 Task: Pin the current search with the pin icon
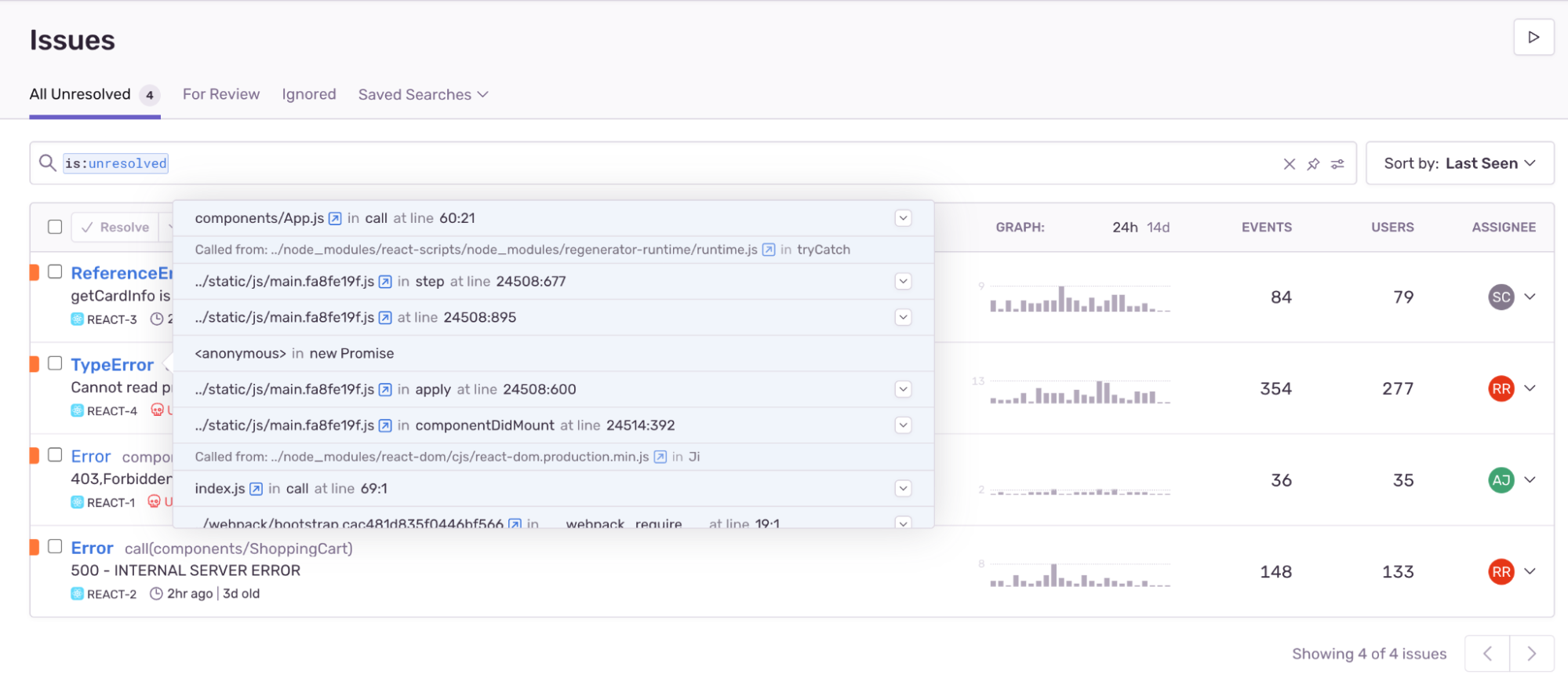[x=1313, y=164]
